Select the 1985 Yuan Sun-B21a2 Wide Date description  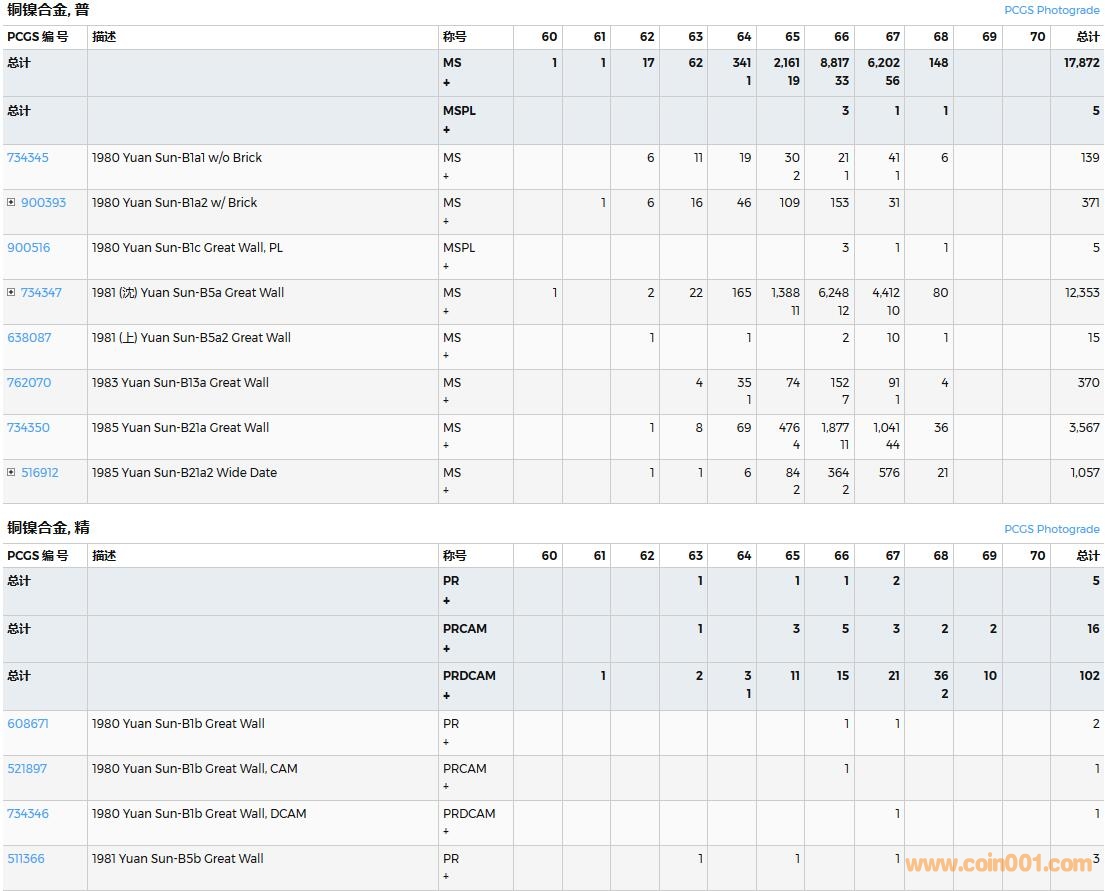184,472
